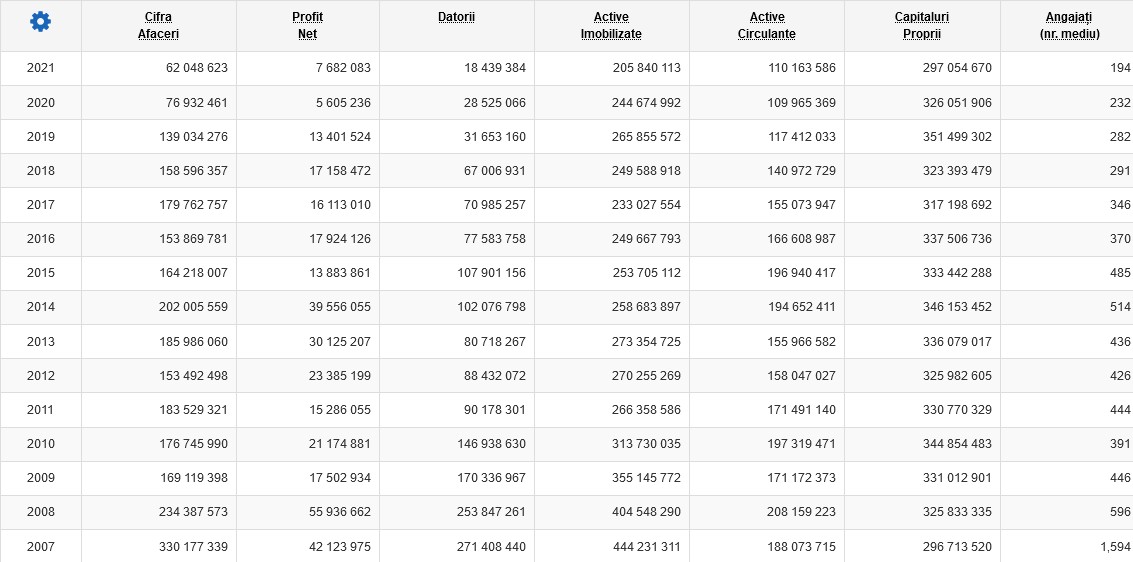Select the Capitaluri Proprii column header

(922, 25)
